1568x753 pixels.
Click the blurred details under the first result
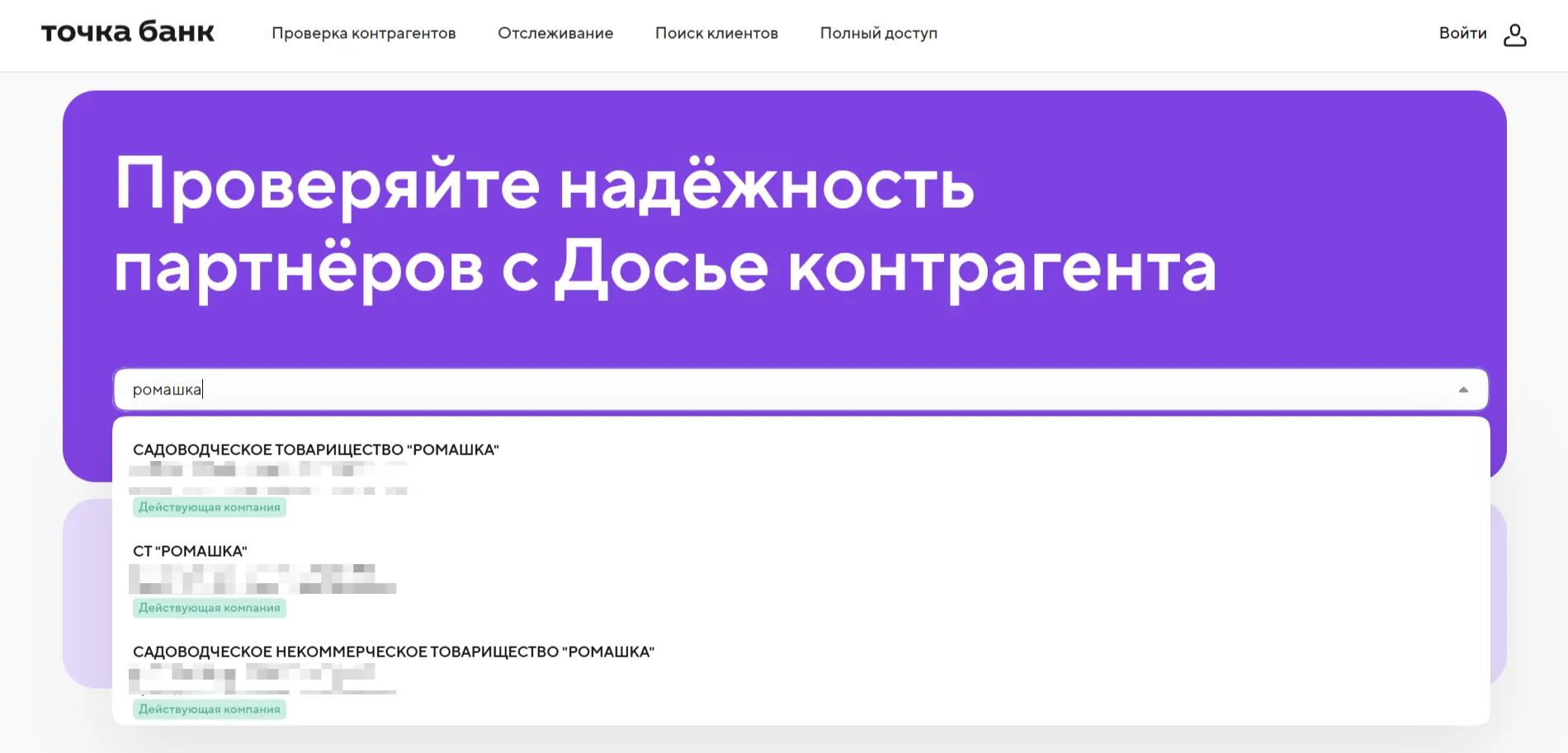pyautogui.click(x=267, y=479)
